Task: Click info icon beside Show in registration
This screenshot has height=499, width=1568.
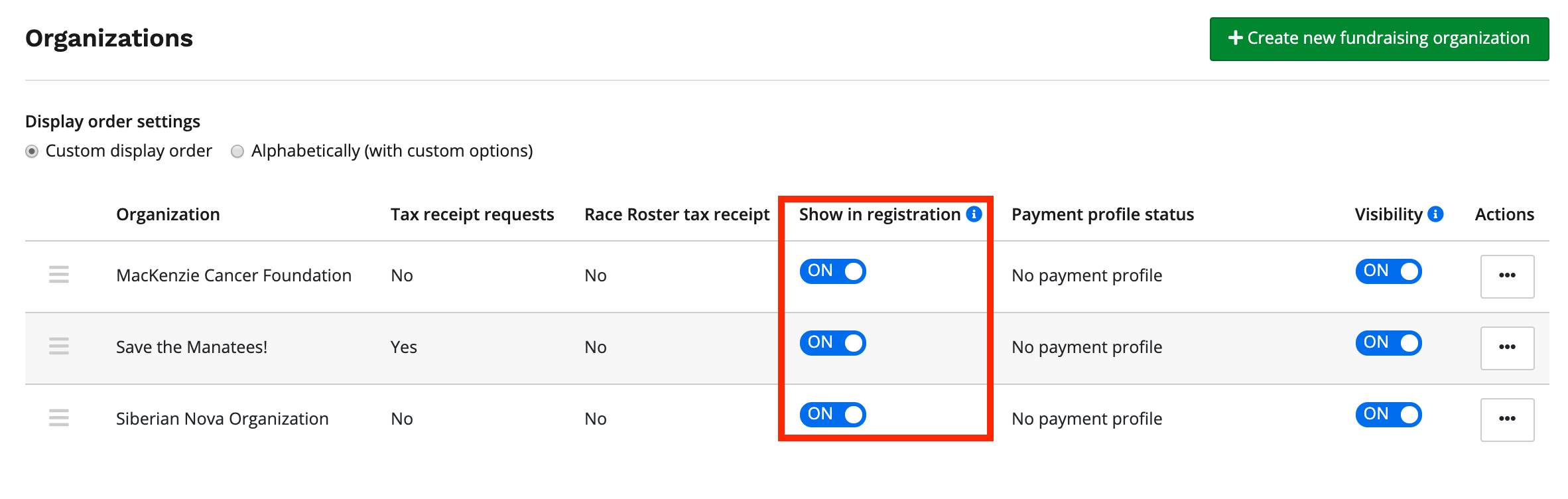Action: point(974,214)
